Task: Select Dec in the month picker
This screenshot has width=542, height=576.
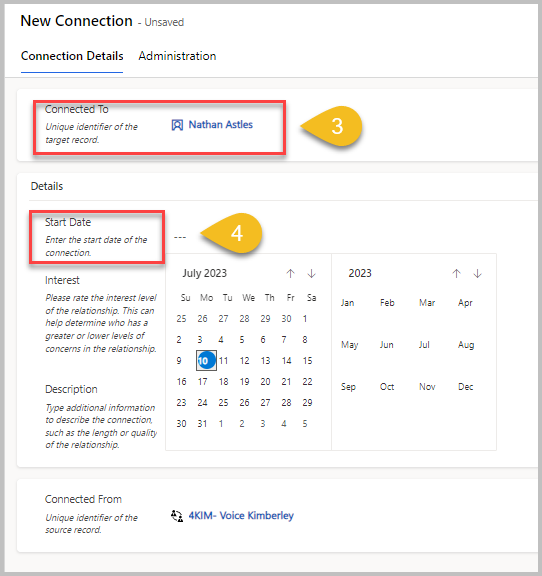Action: tap(465, 387)
